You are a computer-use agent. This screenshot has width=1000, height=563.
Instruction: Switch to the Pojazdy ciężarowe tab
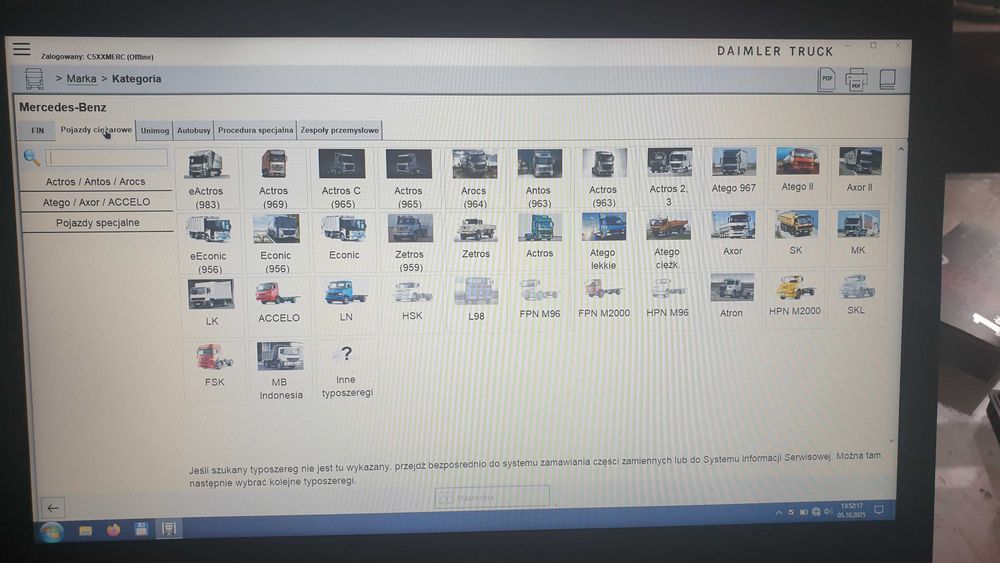tap(96, 129)
